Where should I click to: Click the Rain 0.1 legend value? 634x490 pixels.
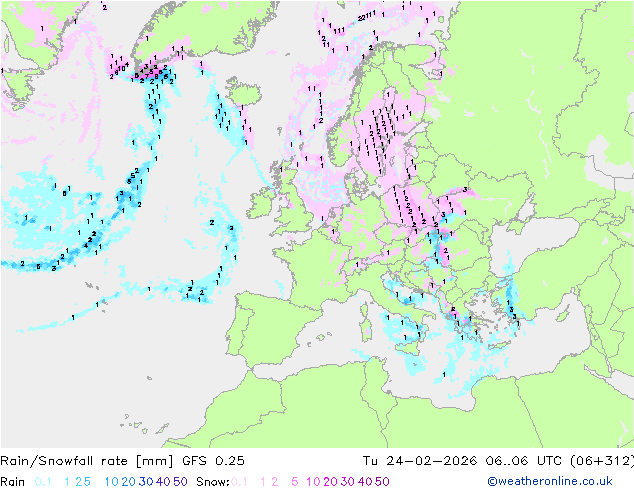pyautogui.click(x=43, y=482)
